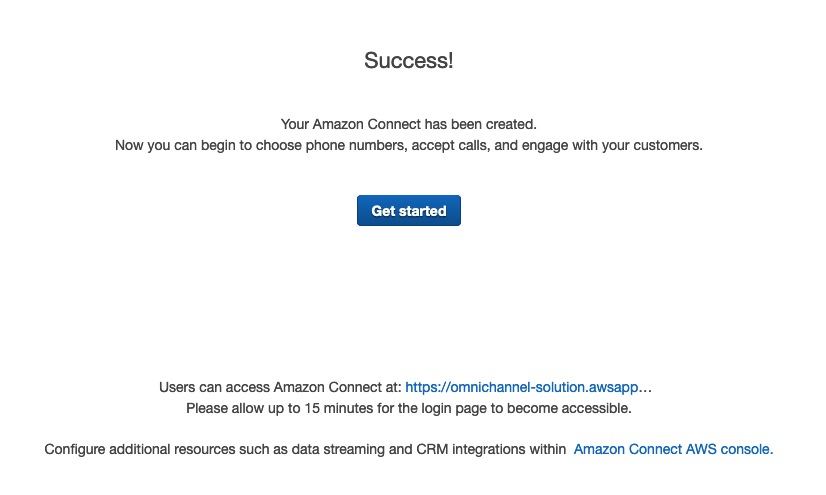Click the word 'within' before the console link
The image size is (826, 495).
pyautogui.click(x=548, y=449)
